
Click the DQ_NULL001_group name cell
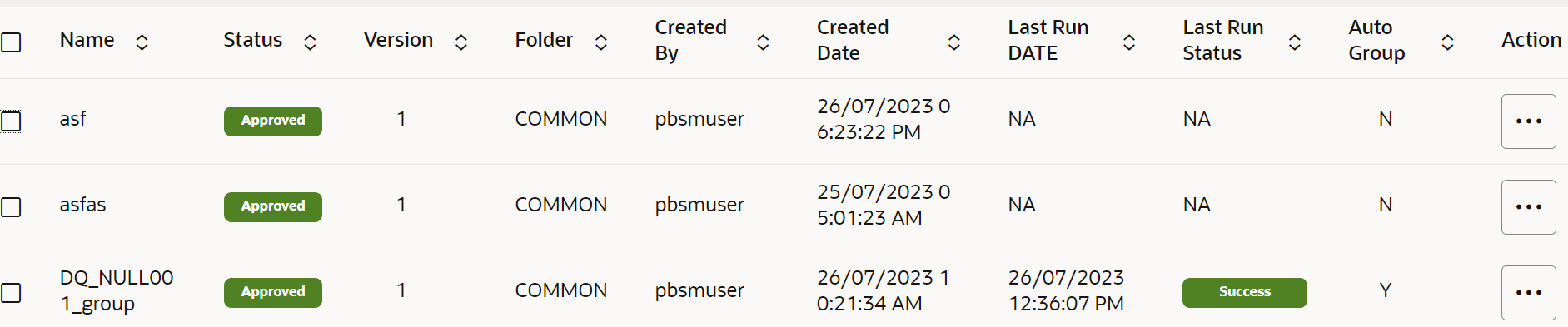tap(117, 290)
